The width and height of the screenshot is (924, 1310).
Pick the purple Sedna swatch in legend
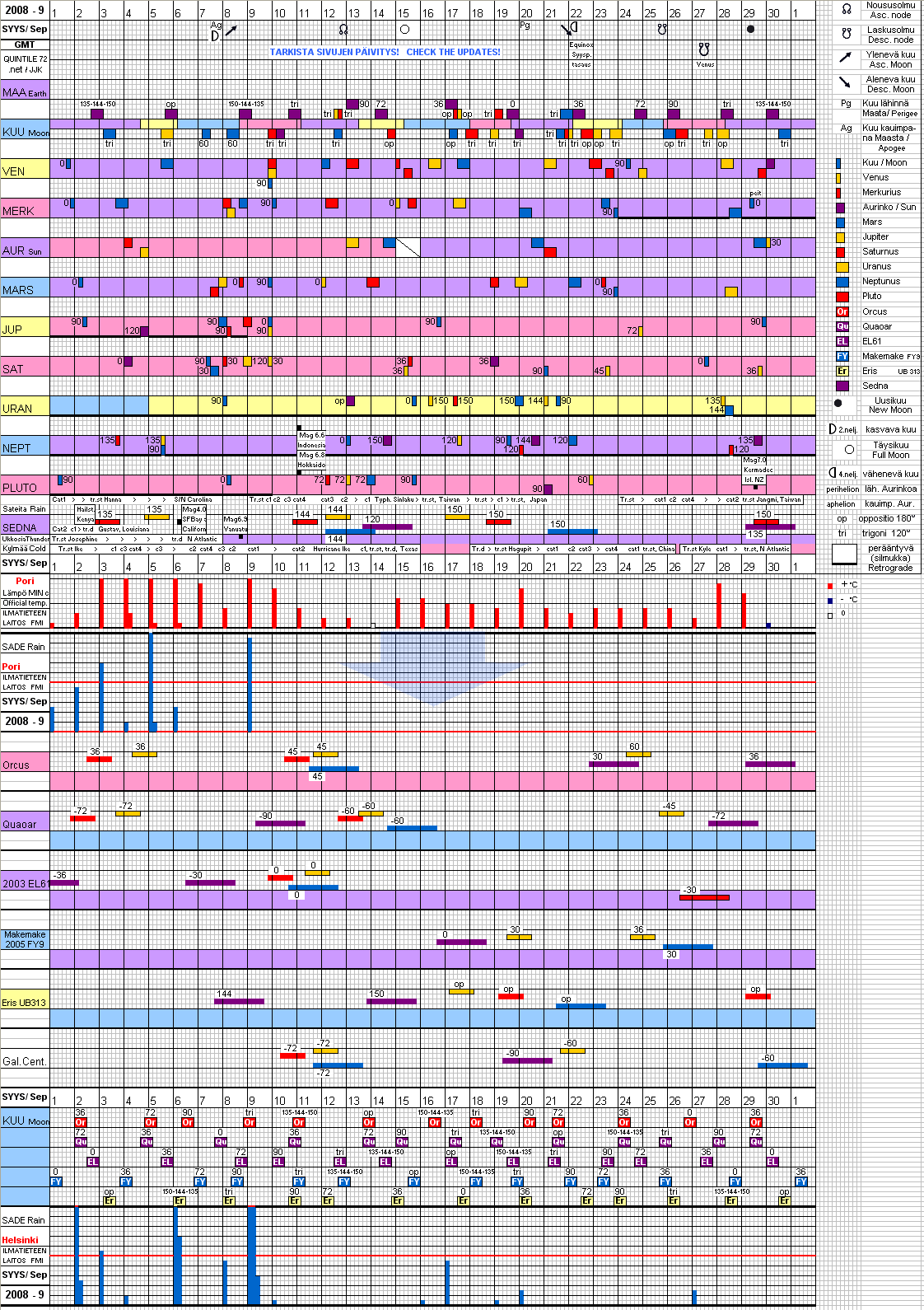point(842,386)
